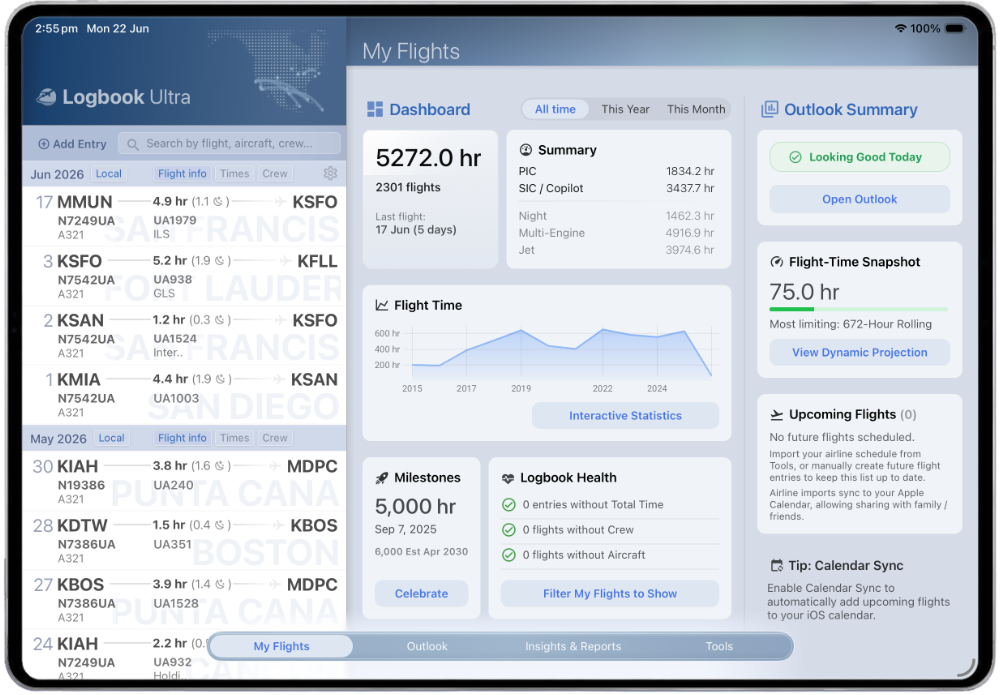The image size is (1000, 695).
Task: Select Crew view in May 2026 header
Action: (275, 438)
